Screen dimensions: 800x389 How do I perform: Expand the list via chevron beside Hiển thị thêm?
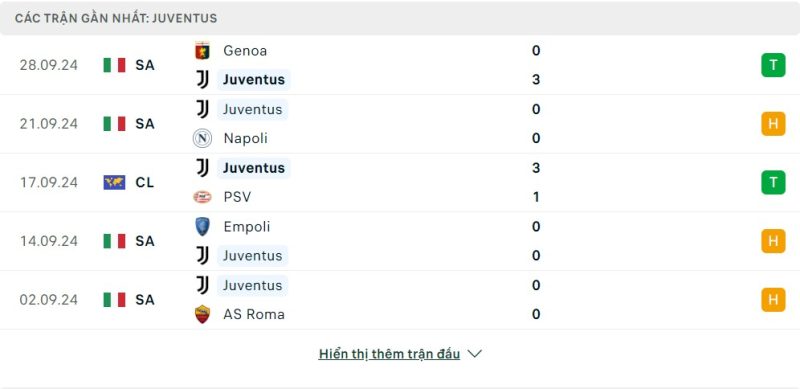(x=474, y=354)
